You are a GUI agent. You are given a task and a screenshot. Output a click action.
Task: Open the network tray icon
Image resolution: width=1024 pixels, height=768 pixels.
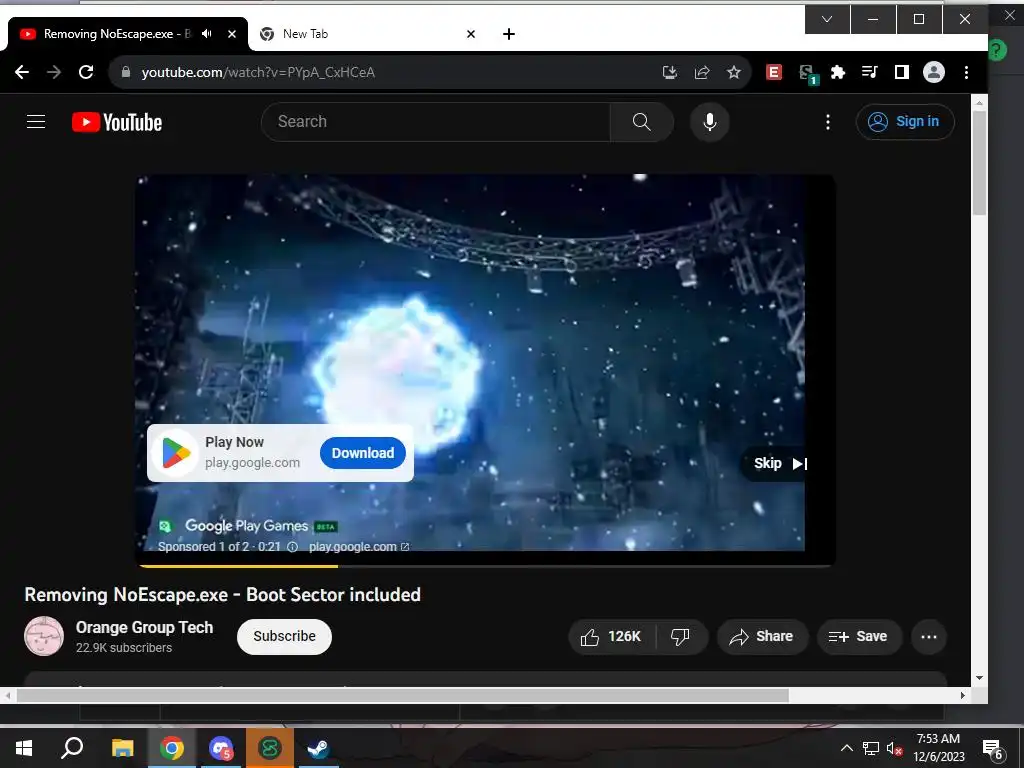coord(871,748)
